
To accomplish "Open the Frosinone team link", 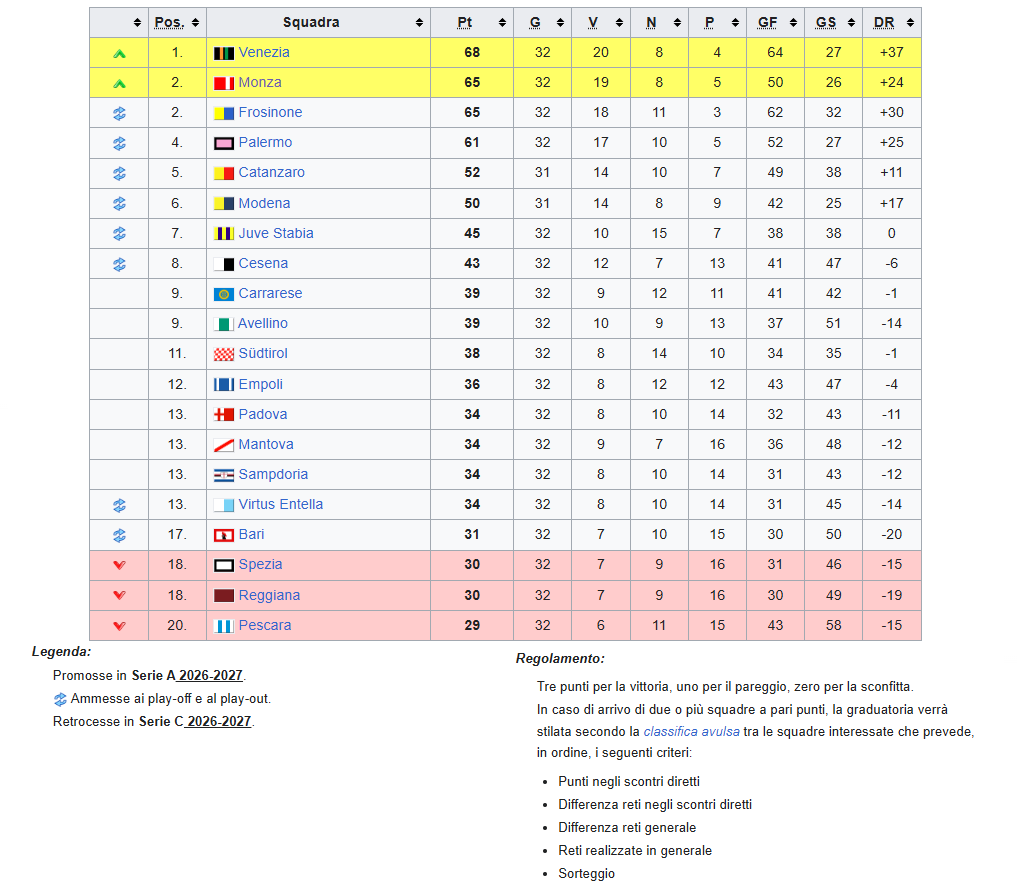I will click(270, 112).
